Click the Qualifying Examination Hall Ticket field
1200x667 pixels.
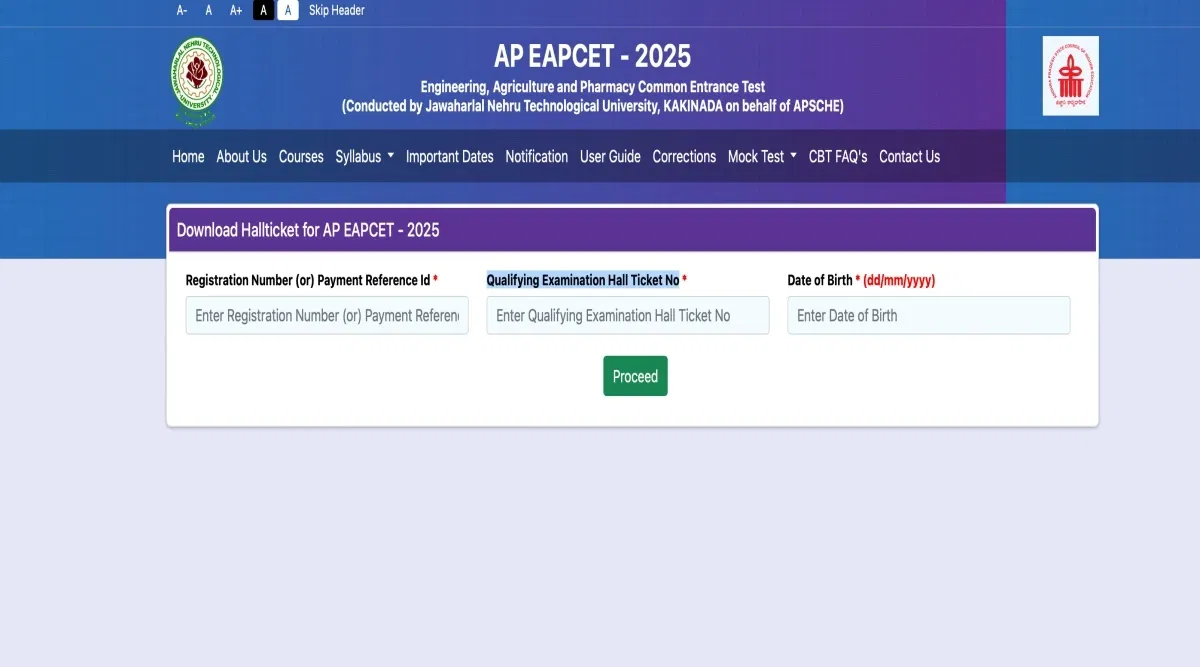tap(628, 315)
